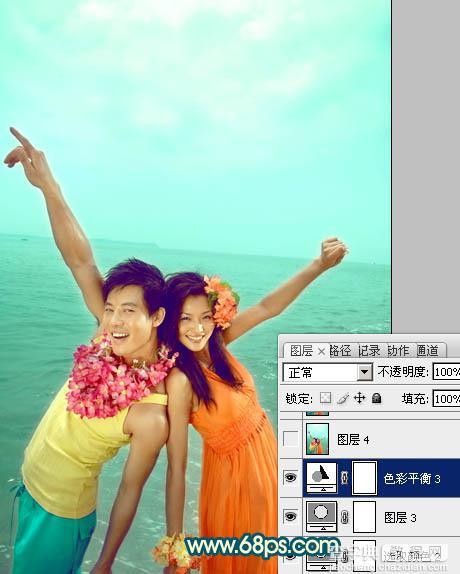Toggle lock all padlock icon
Image resolution: width=460 pixels, height=574 pixels.
tap(377, 398)
